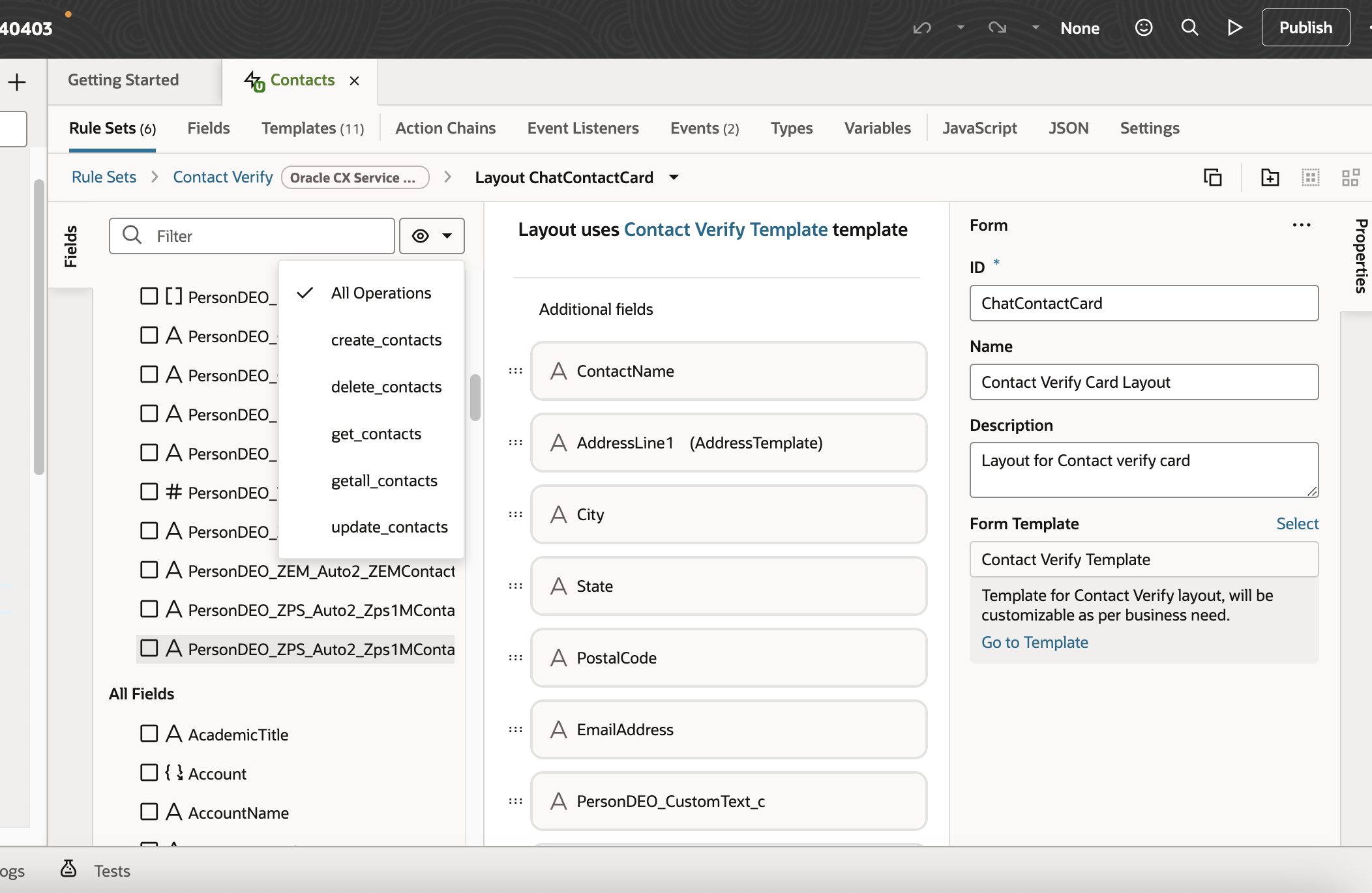Viewport: 1372px width, 893px height.
Task: Toggle the eye operations filter dropdown
Action: (432, 236)
